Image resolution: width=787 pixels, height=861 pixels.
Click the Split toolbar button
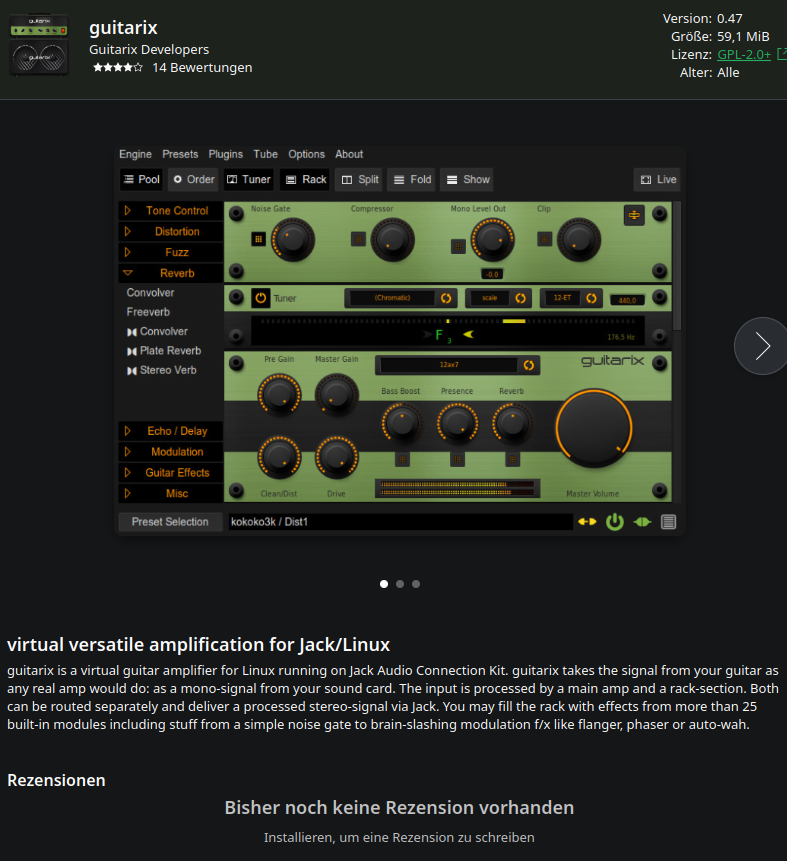click(360, 180)
